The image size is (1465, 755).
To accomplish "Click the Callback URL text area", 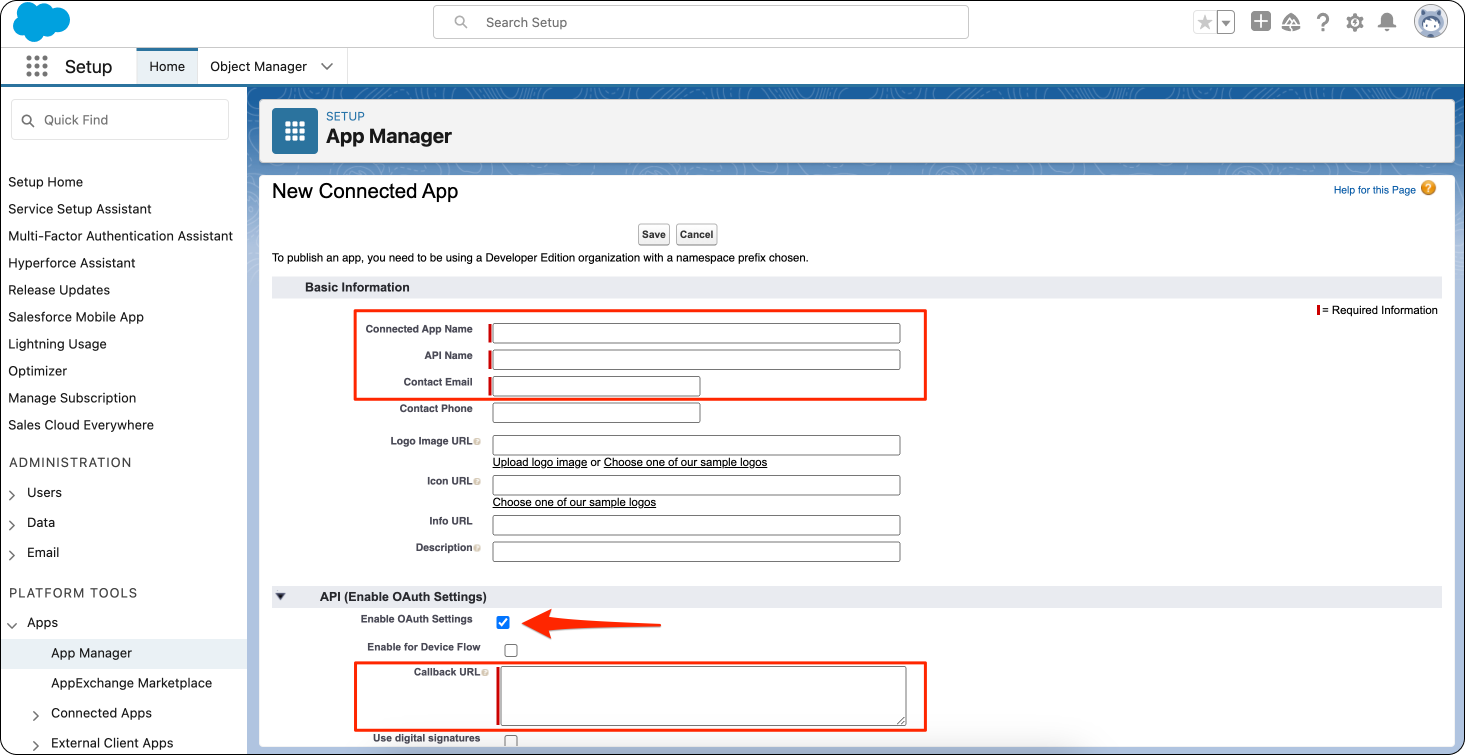I will [x=703, y=696].
